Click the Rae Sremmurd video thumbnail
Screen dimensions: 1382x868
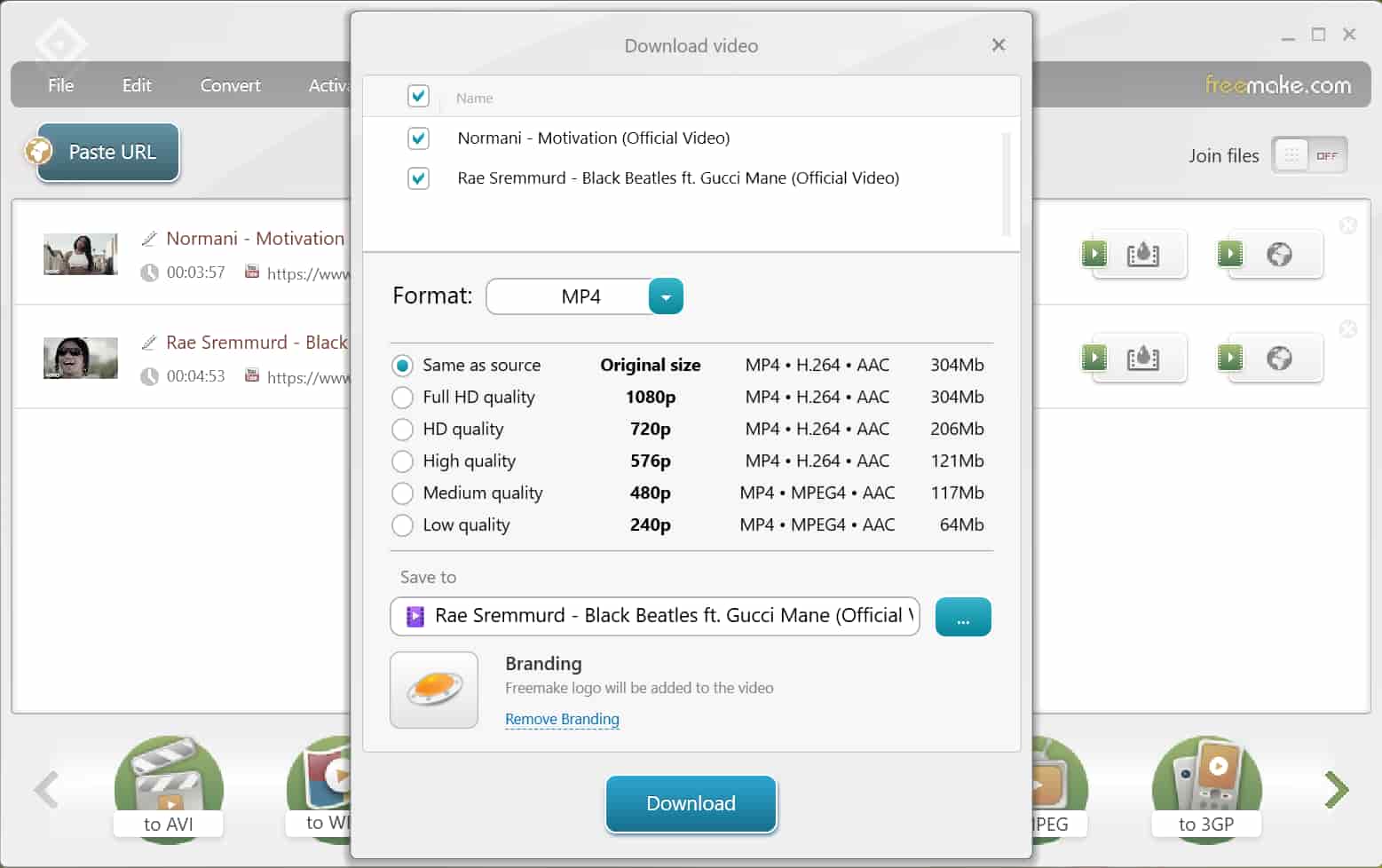tap(80, 358)
